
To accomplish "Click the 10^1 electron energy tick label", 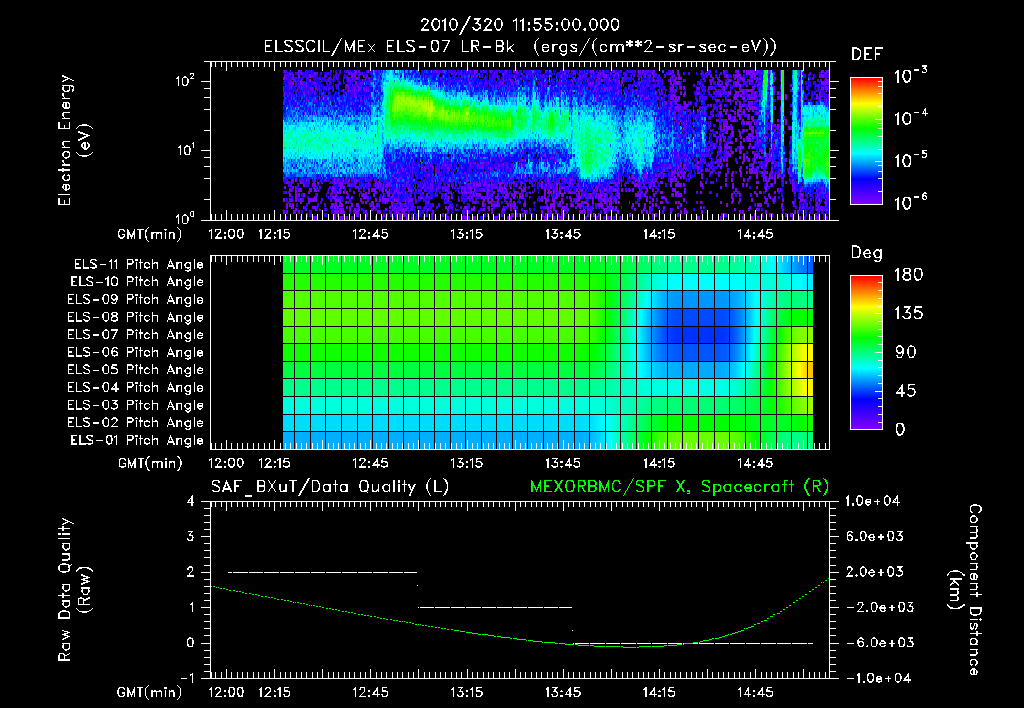I will (185, 150).
